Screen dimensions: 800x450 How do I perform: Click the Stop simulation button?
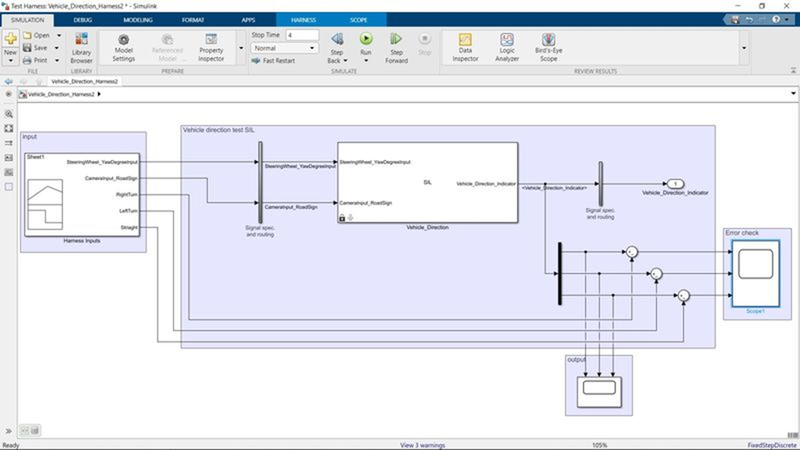pyautogui.click(x=424, y=44)
